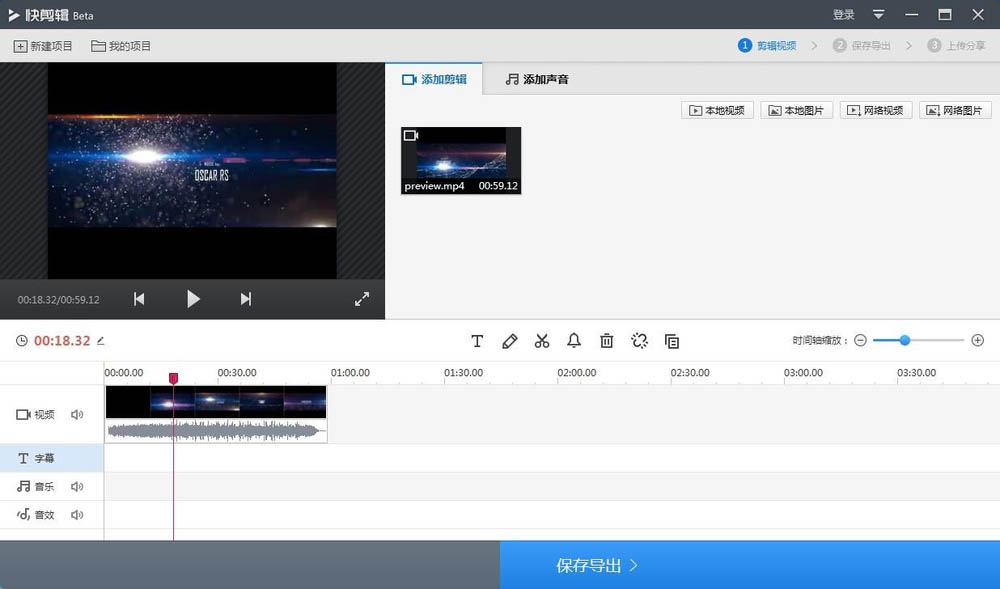Mute the 音效 track speaker
Image resolution: width=1000 pixels, height=589 pixels.
(x=77, y=514)
